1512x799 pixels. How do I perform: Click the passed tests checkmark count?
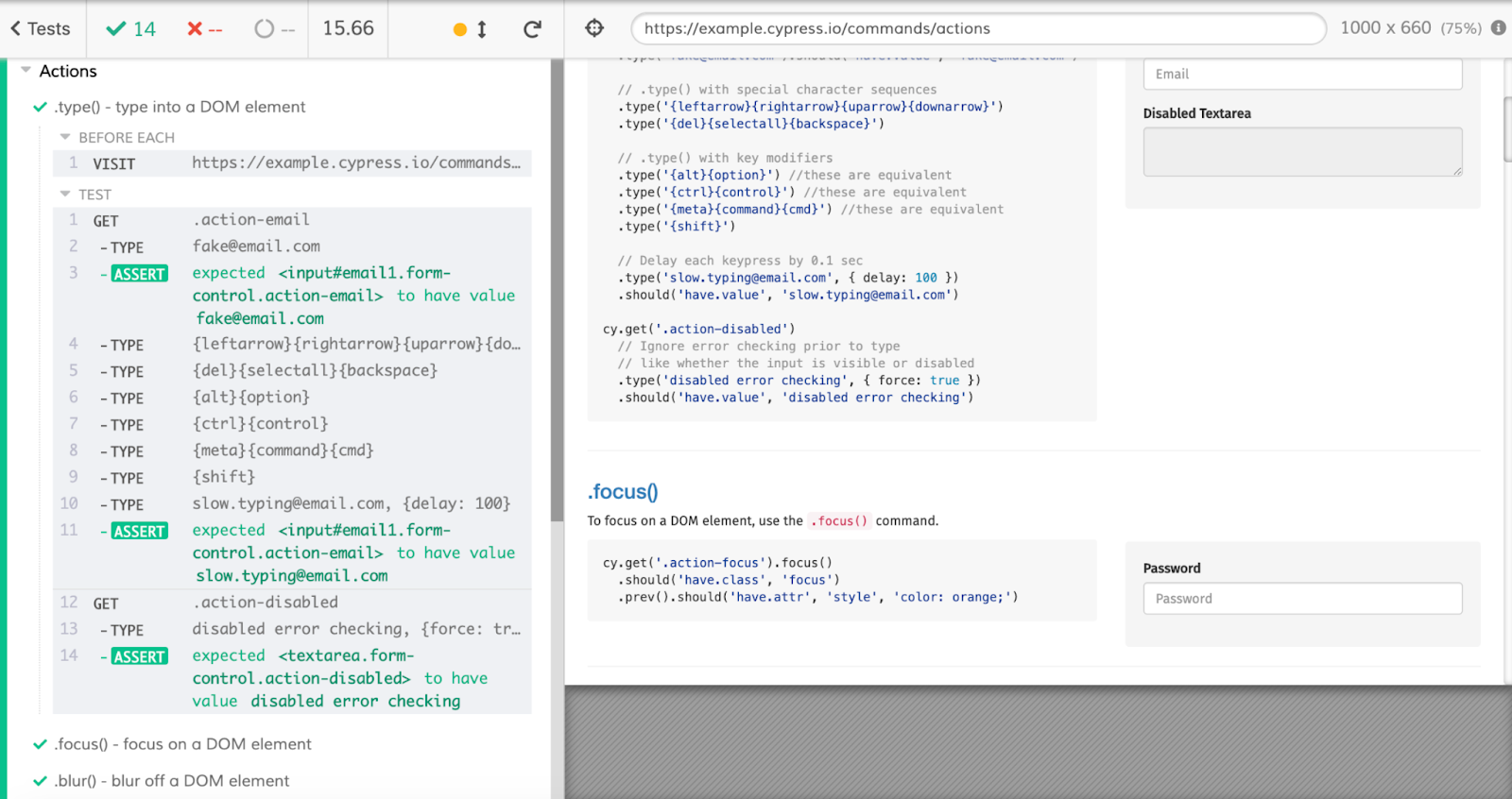(131, 29)
